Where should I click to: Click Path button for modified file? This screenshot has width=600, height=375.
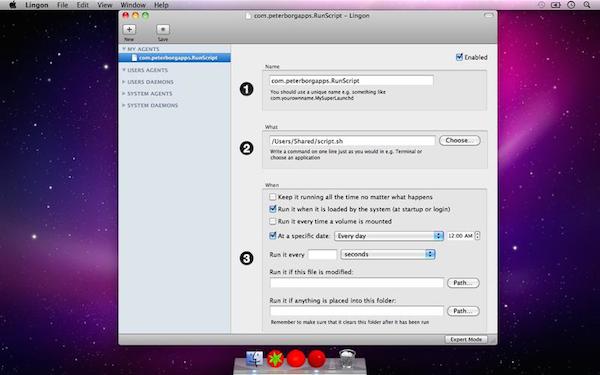[463, 283]
